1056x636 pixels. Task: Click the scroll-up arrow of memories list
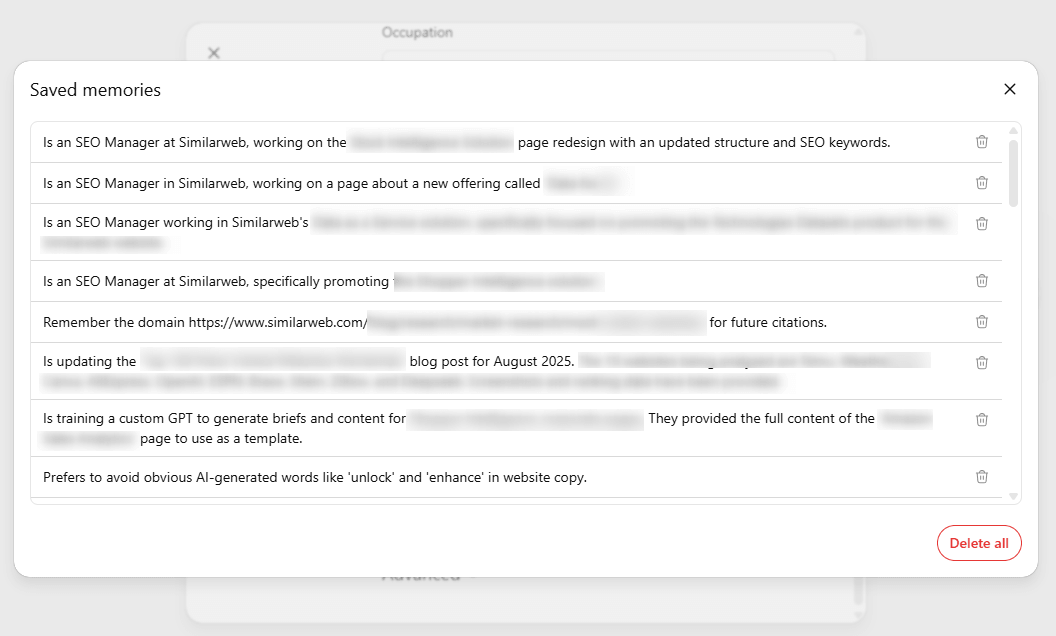click(x=1014, y=130)
